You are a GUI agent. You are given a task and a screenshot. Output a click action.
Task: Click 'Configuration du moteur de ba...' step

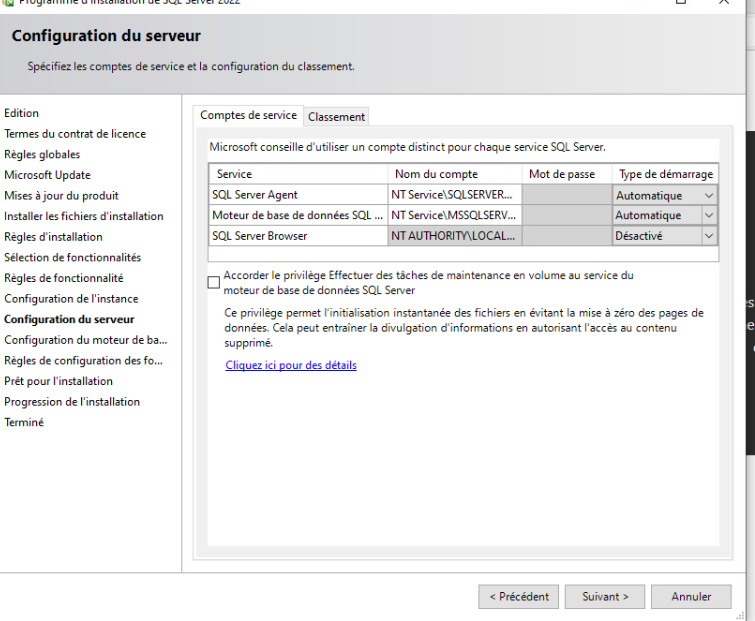[x=86, y=340]
